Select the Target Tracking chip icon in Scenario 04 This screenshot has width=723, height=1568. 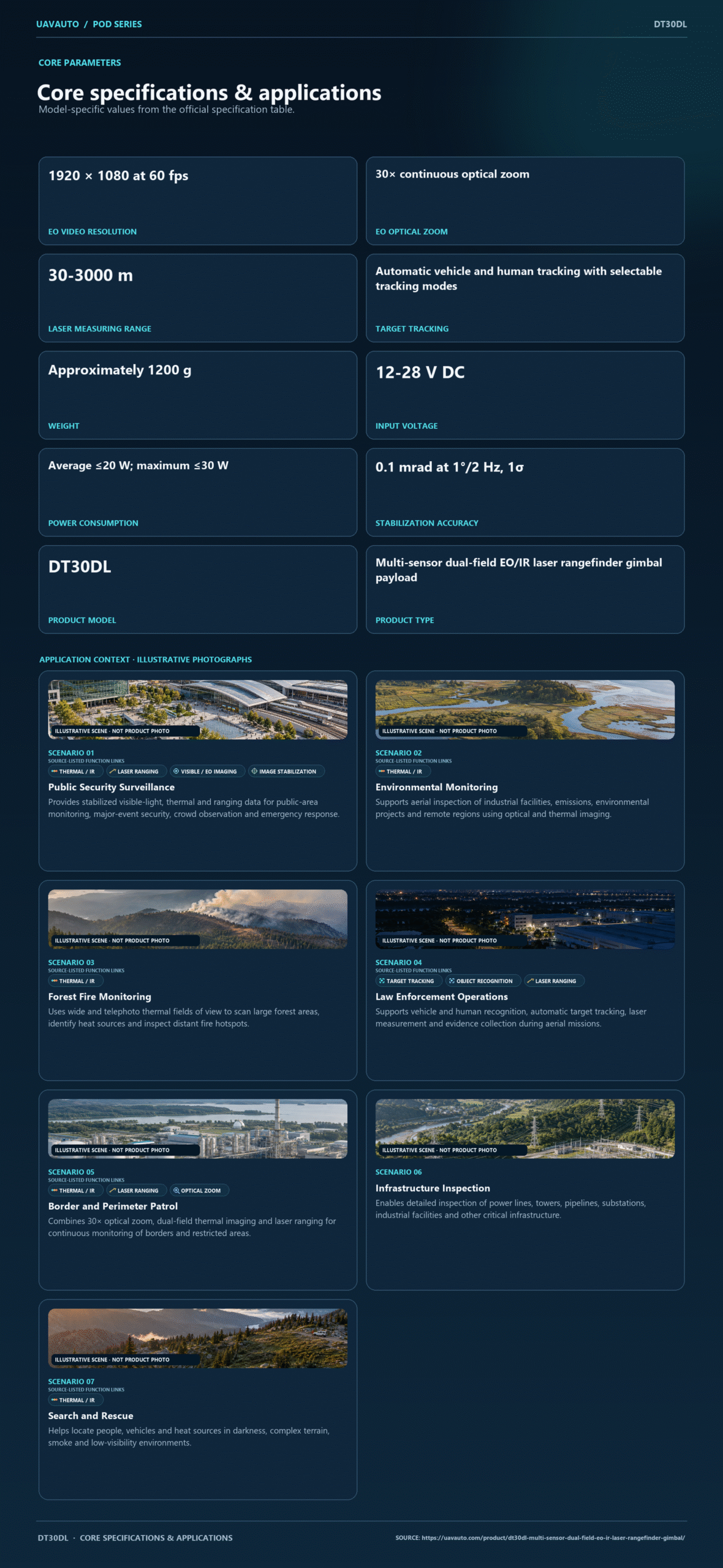tap(382, 981)
